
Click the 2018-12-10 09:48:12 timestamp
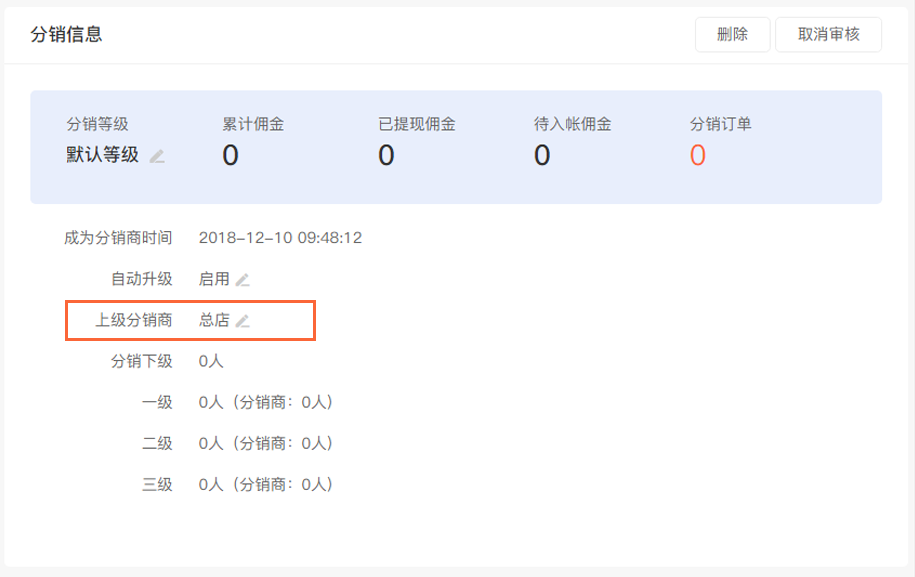coord(280,238)
